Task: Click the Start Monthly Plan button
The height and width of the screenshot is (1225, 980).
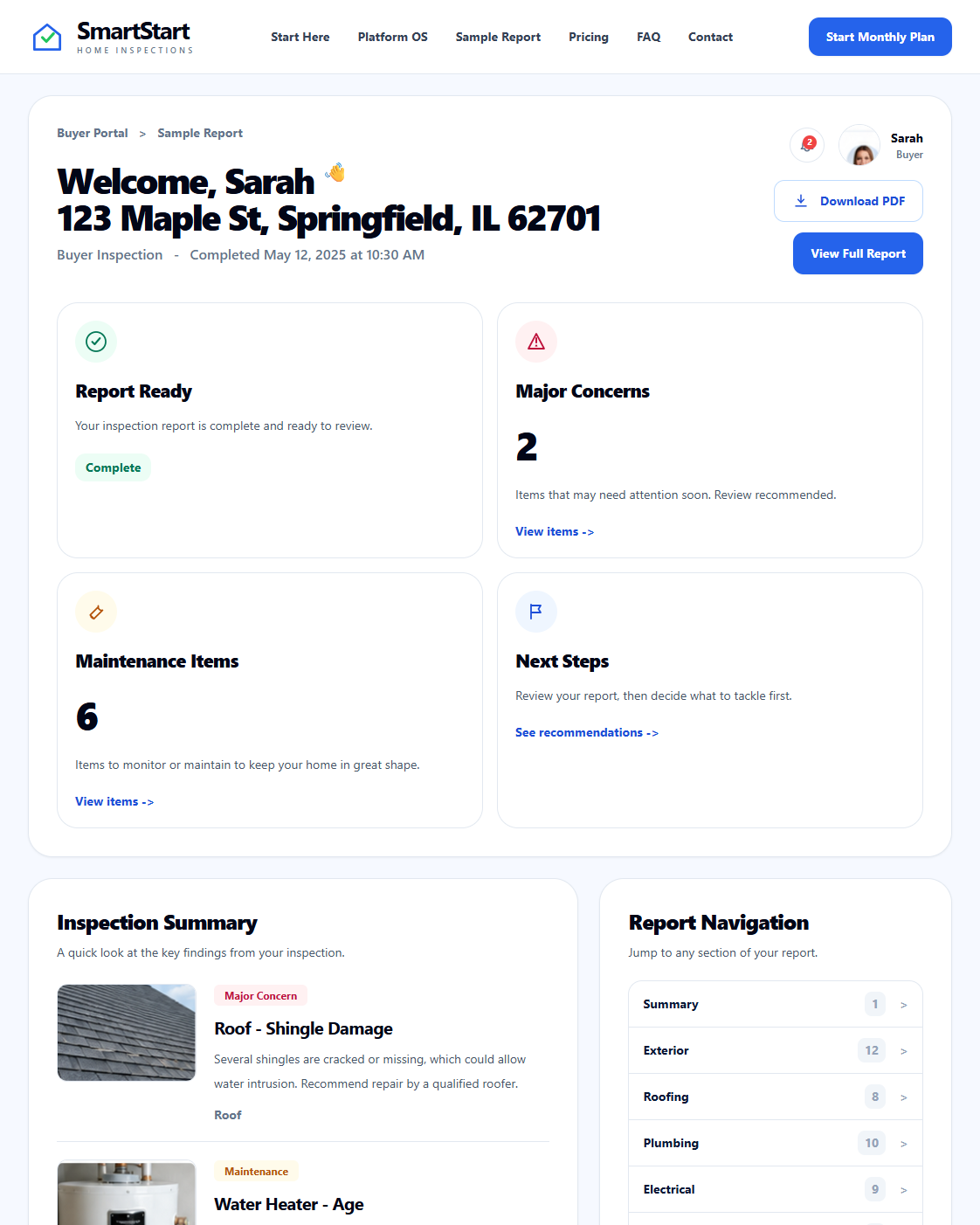Action: (880, 37)
